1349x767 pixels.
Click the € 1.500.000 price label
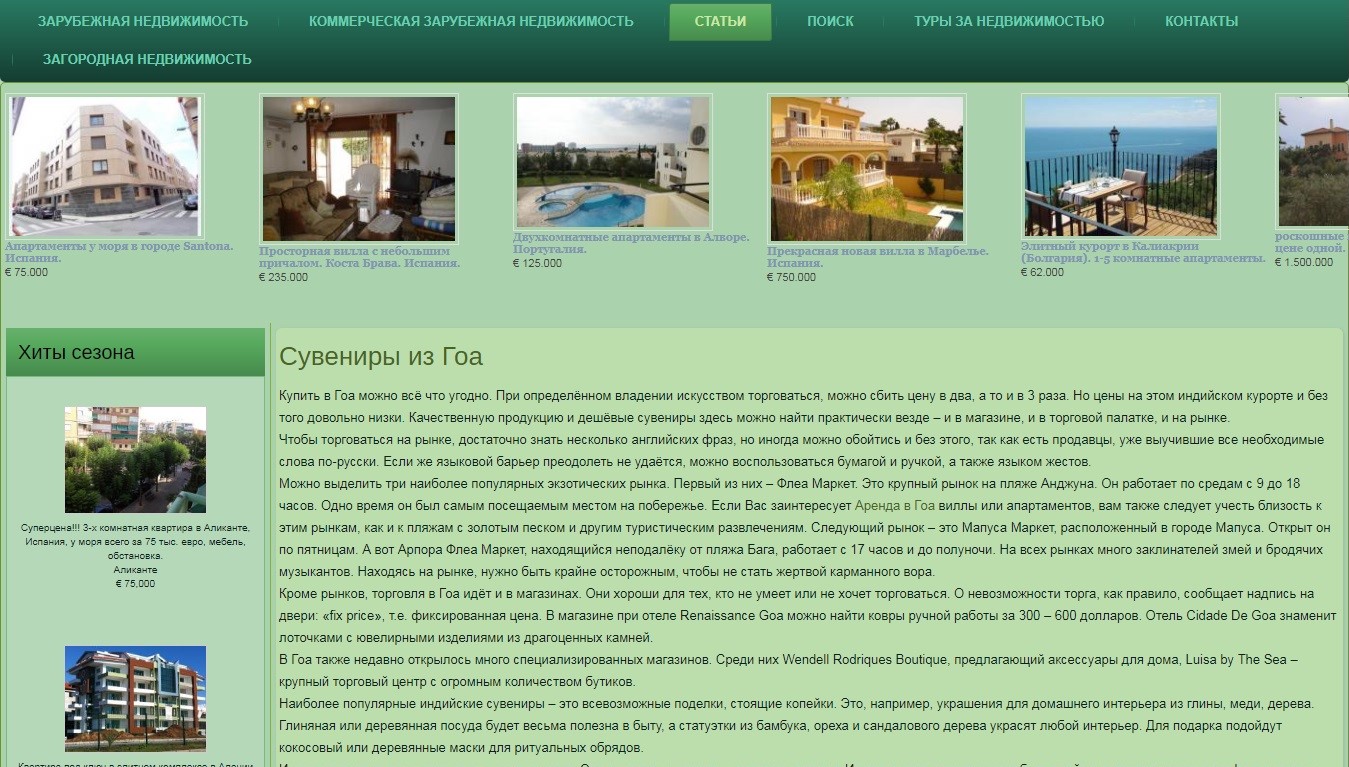coord(1304,262)
